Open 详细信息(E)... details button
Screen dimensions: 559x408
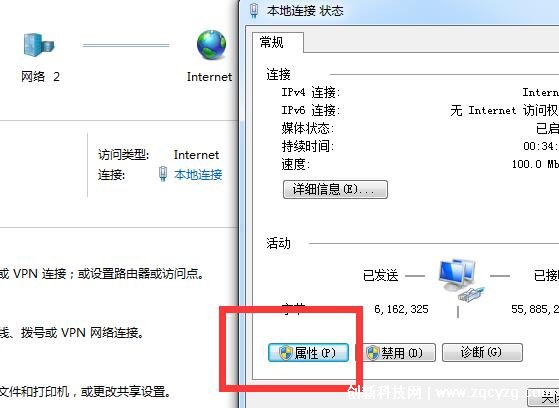335,189
